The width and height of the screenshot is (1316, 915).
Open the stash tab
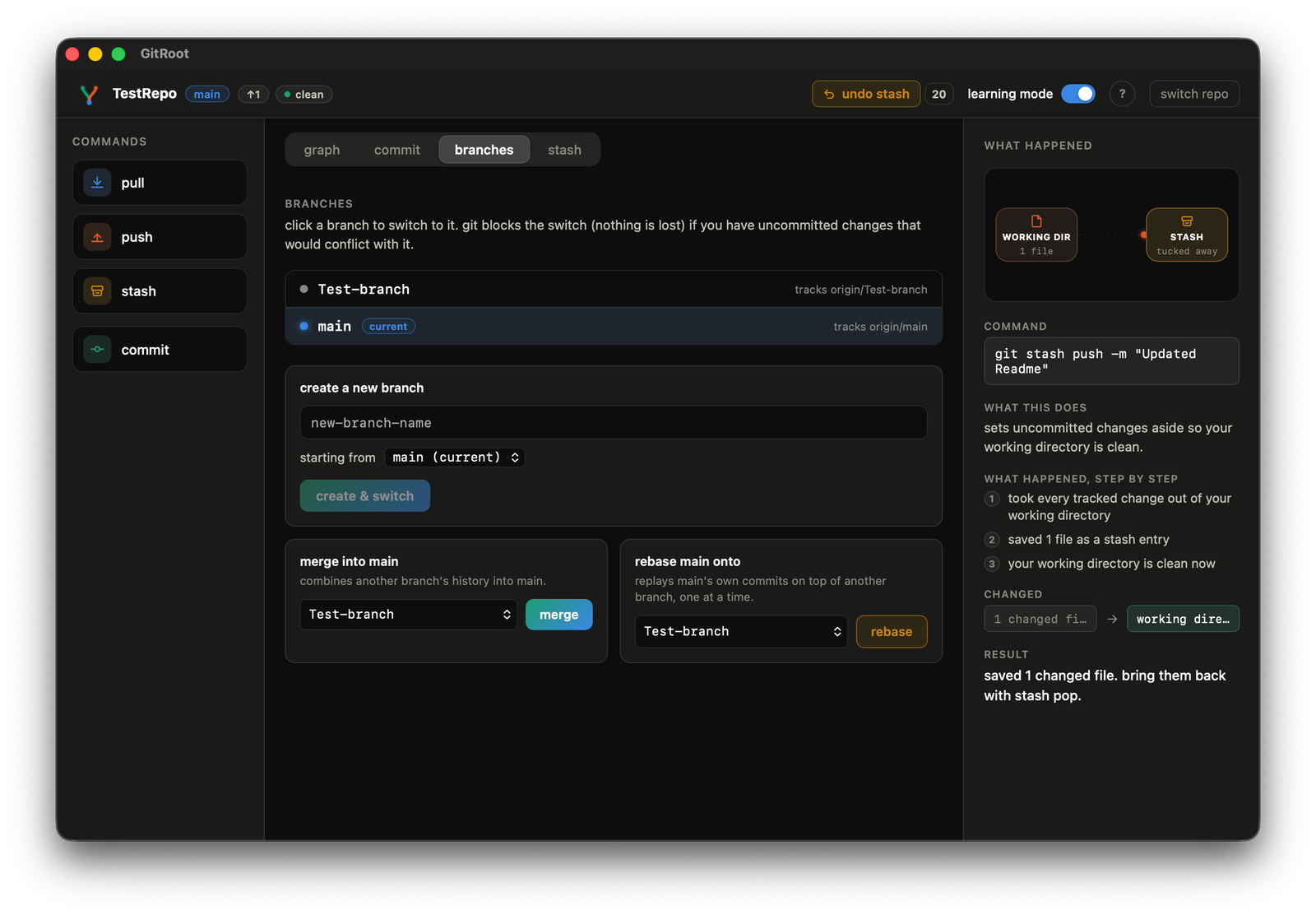(x=564, y=150)
